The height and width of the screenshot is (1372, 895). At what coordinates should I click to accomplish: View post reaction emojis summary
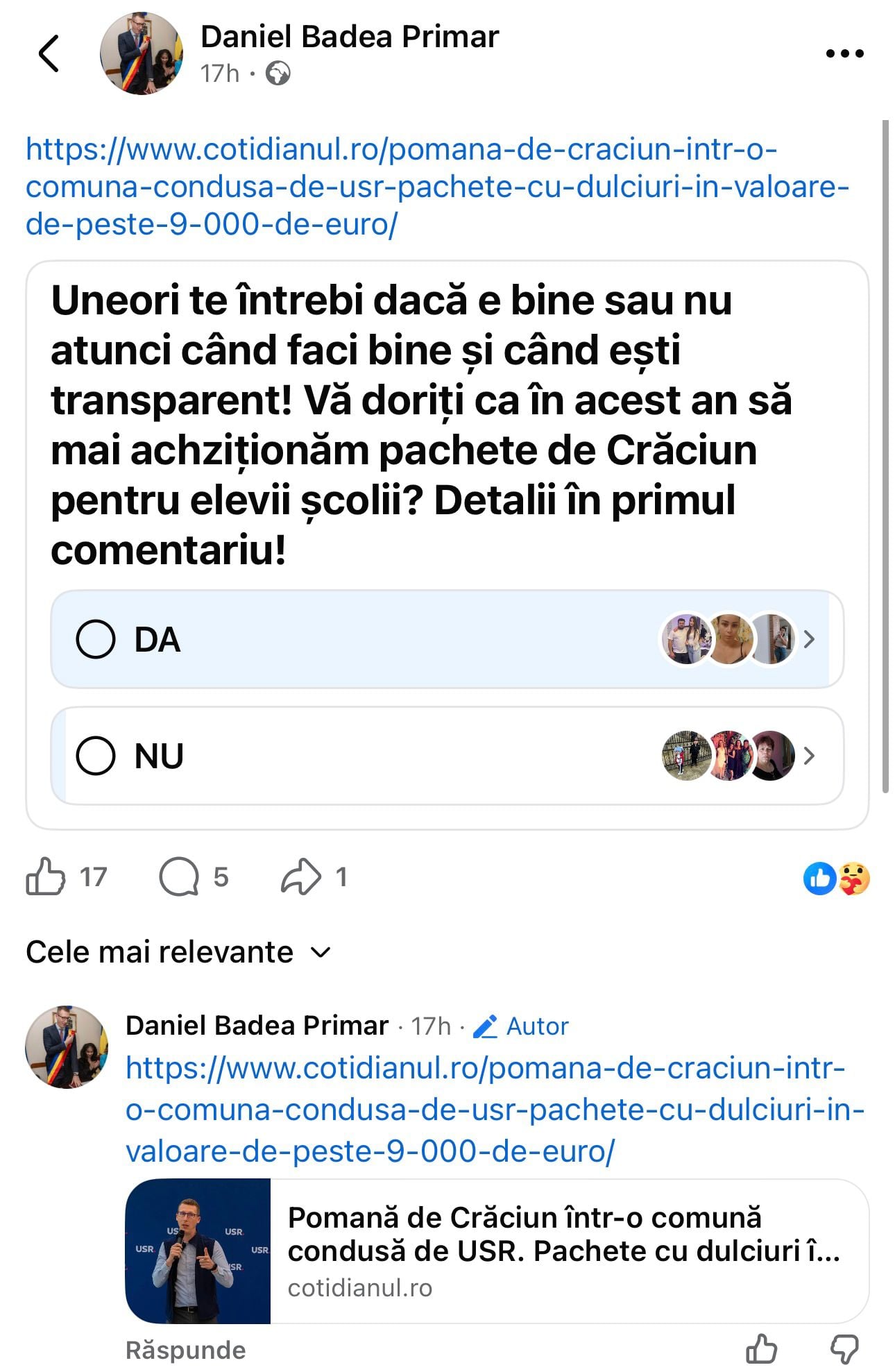pos(836,878)
